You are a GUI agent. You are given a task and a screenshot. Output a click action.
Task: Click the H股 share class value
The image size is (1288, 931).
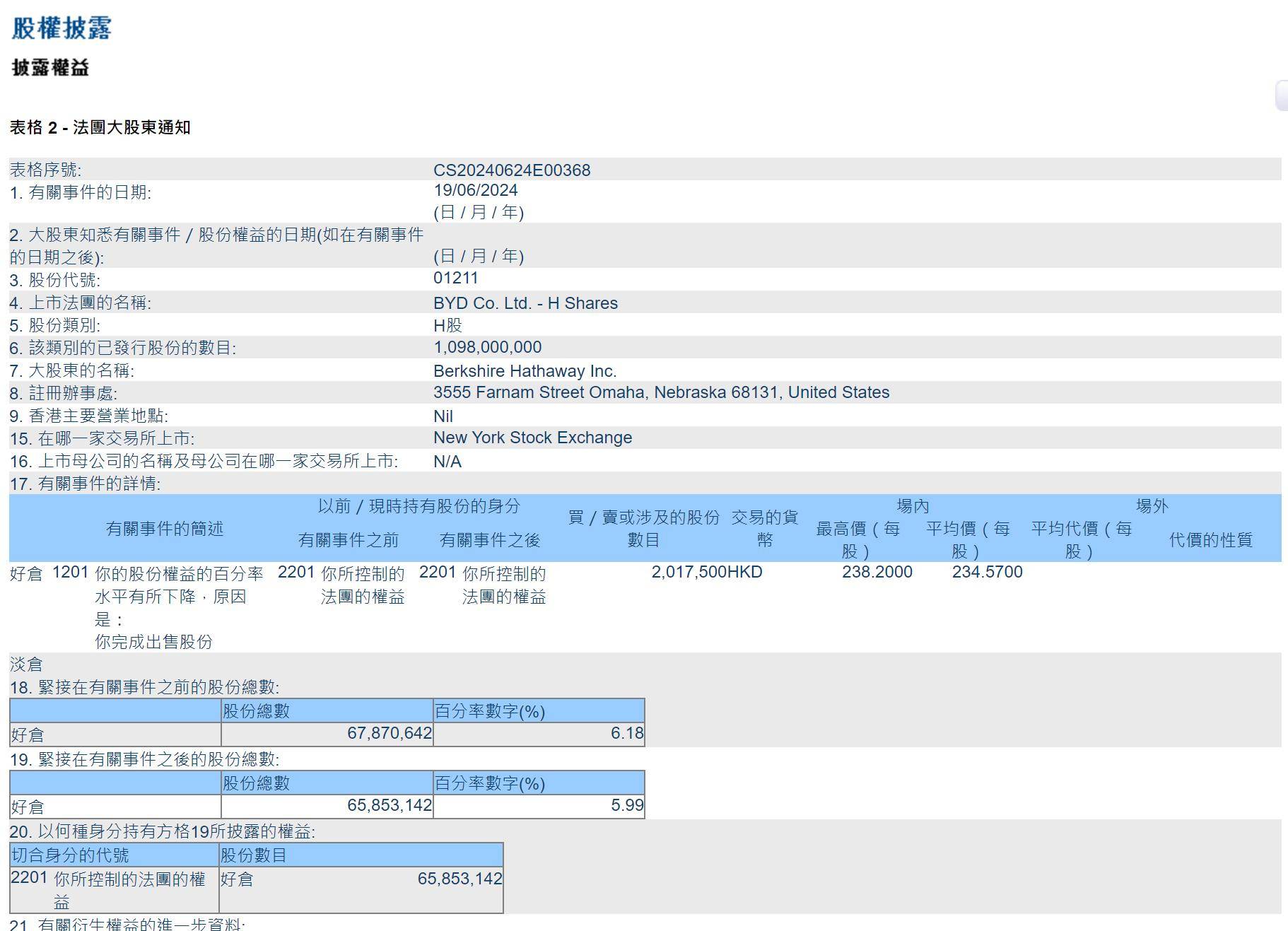tap(447, 325)
